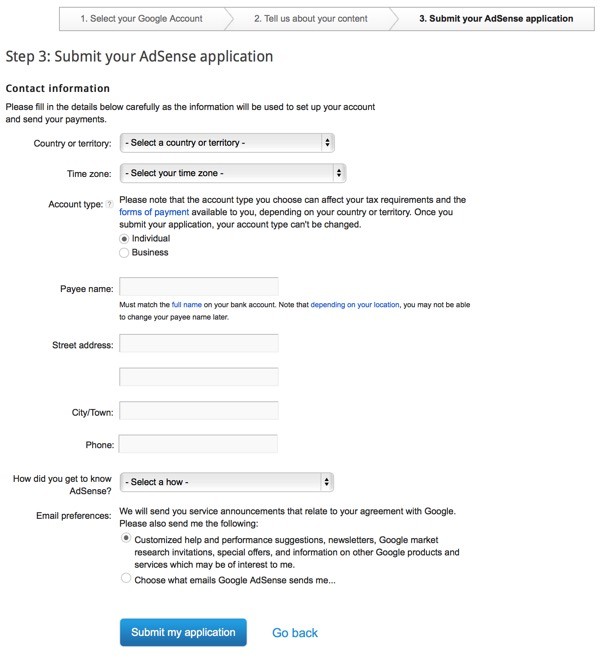Focus the Phone input field
Image resolution: width=600 pixels, height=658 pixels.
coord(198,444)
